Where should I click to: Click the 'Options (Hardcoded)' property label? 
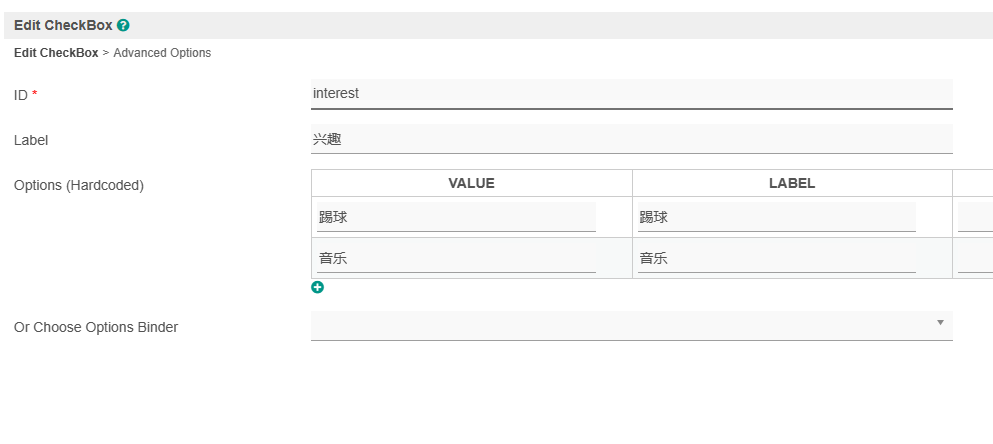click(x=79, y=185)
